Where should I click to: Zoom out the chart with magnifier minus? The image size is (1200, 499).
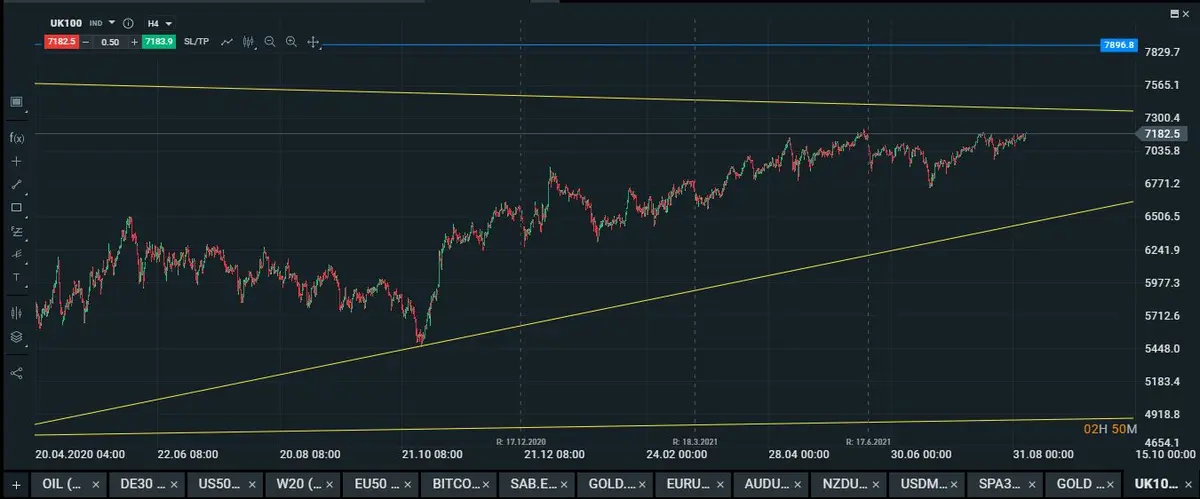pyautogui.click(x=270, y=42)
